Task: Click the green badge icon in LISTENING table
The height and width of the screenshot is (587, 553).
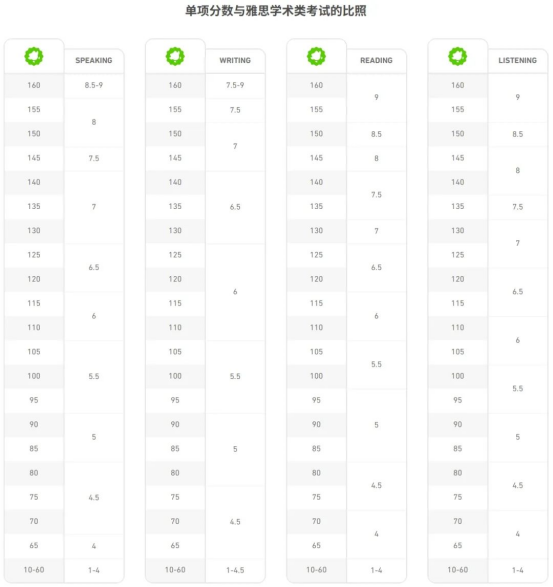Action: (458, 57)
